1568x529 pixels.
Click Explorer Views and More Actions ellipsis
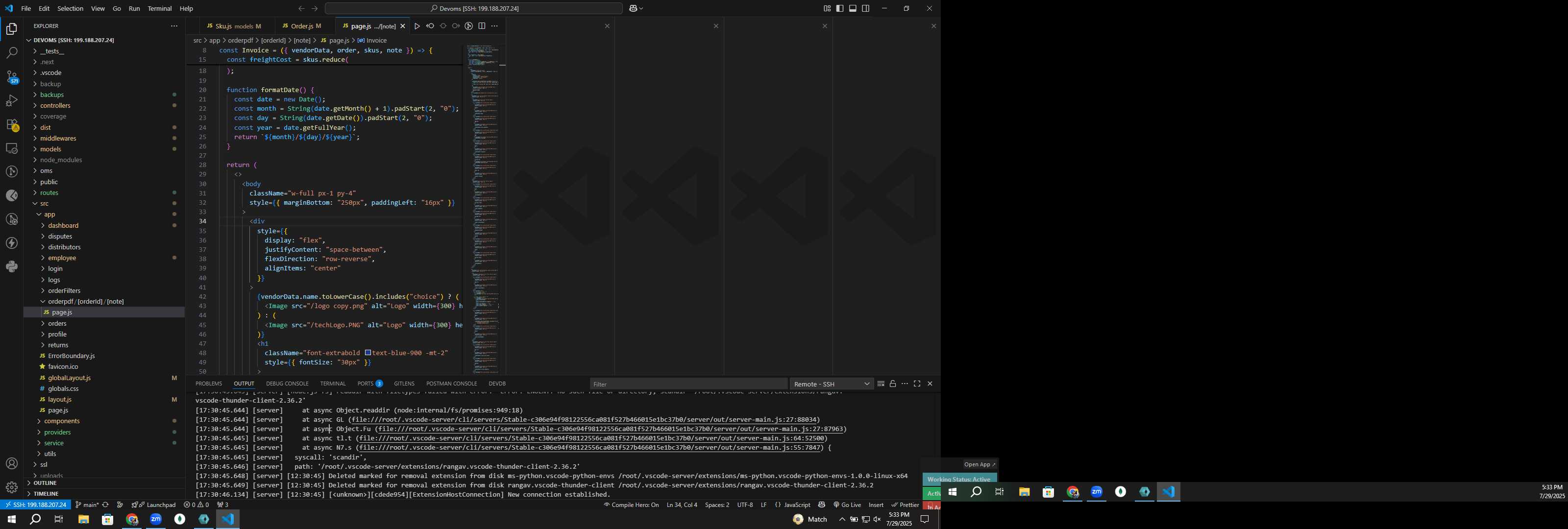point(174,26)
